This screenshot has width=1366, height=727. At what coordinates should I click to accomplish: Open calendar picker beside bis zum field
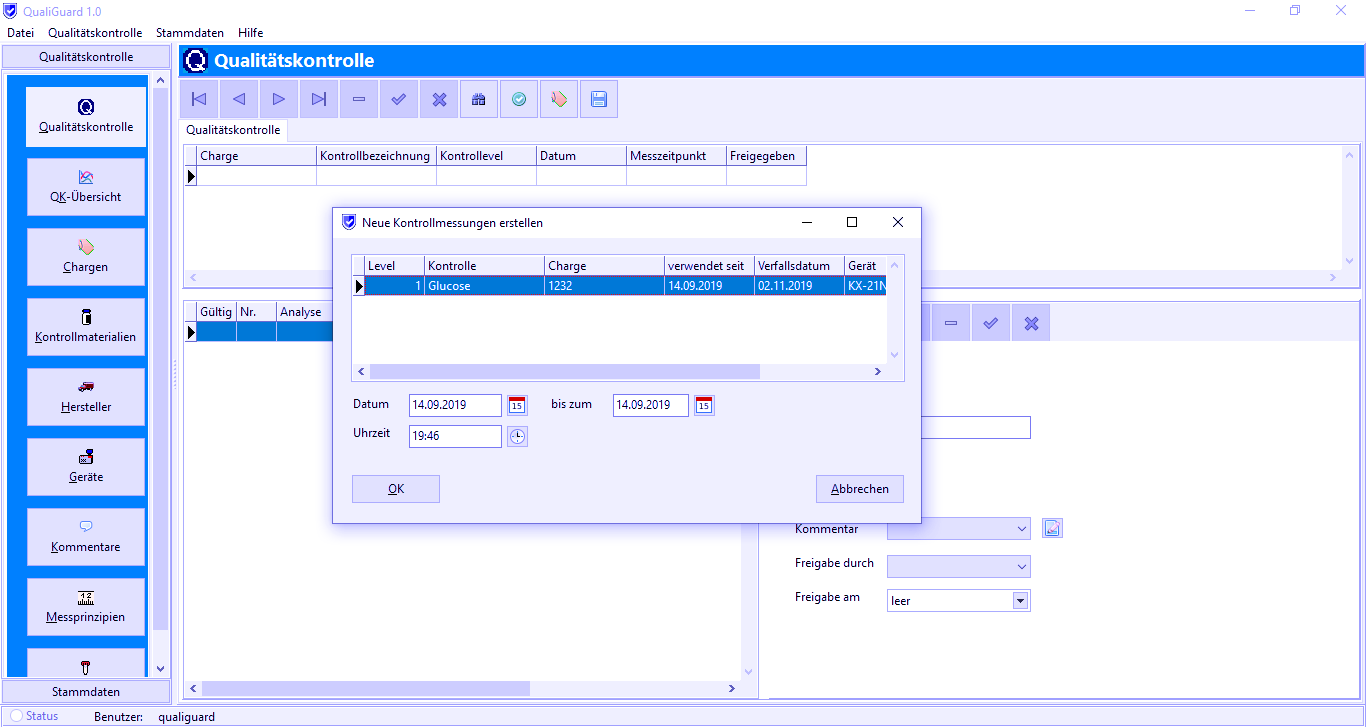pos(704,405)
